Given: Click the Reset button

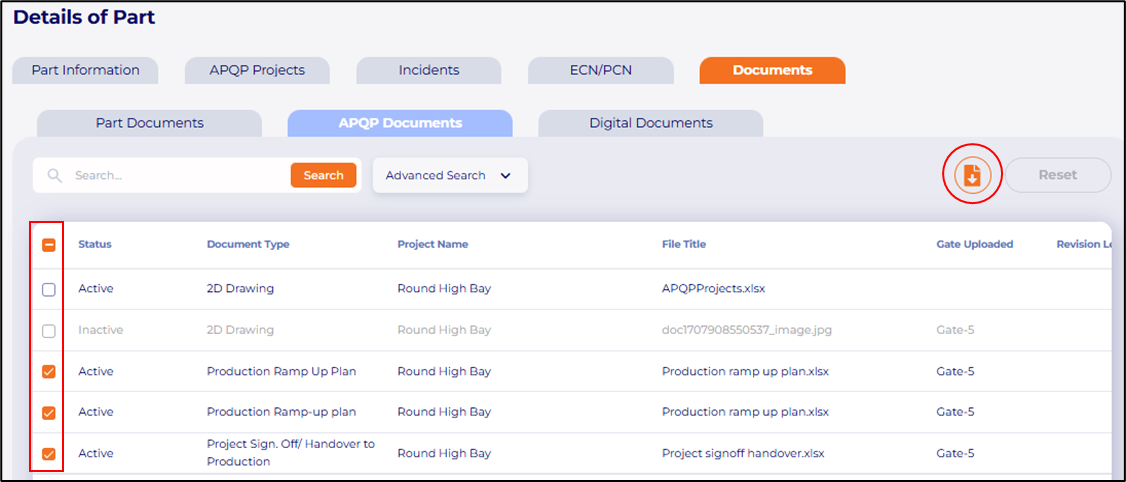Looking at the screenshot, I should [1057, 175].
